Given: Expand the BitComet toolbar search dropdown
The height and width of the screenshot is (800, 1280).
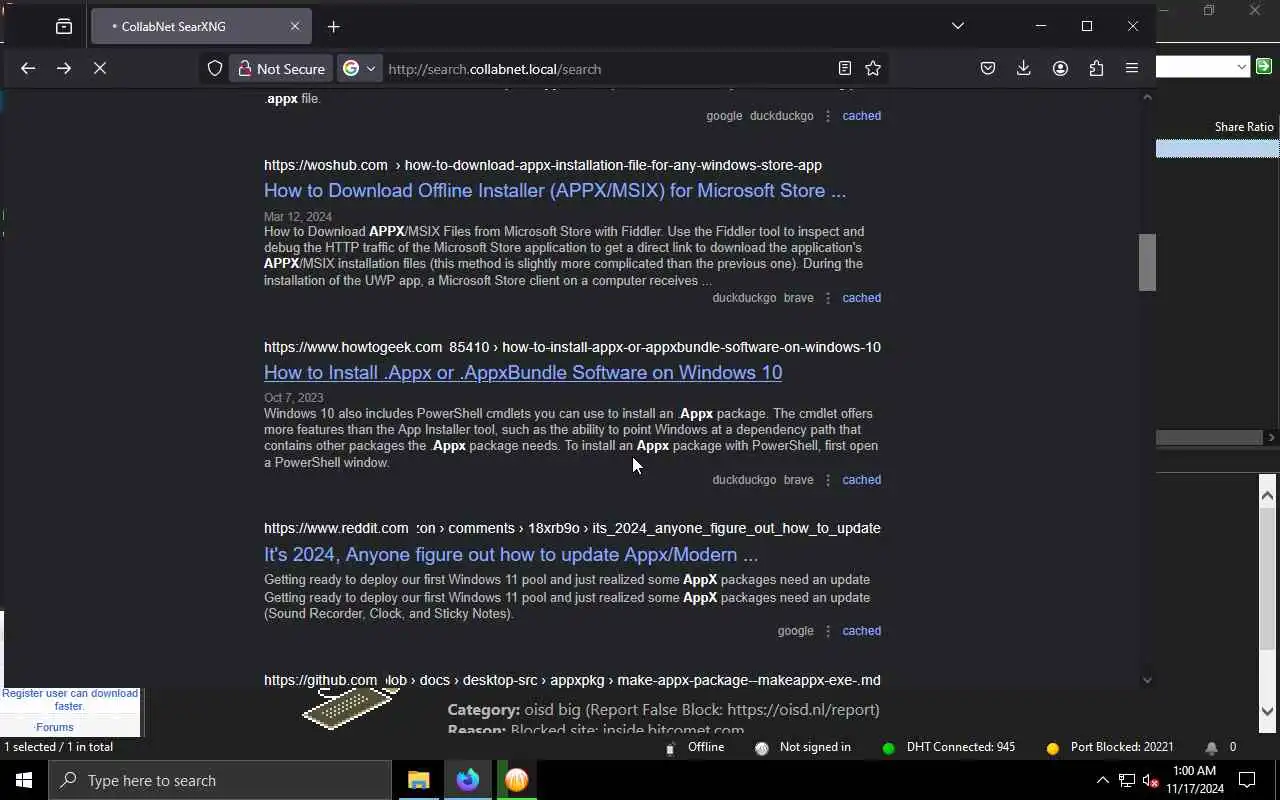Looking at the screenshot, I should [x=1242, y=67].
